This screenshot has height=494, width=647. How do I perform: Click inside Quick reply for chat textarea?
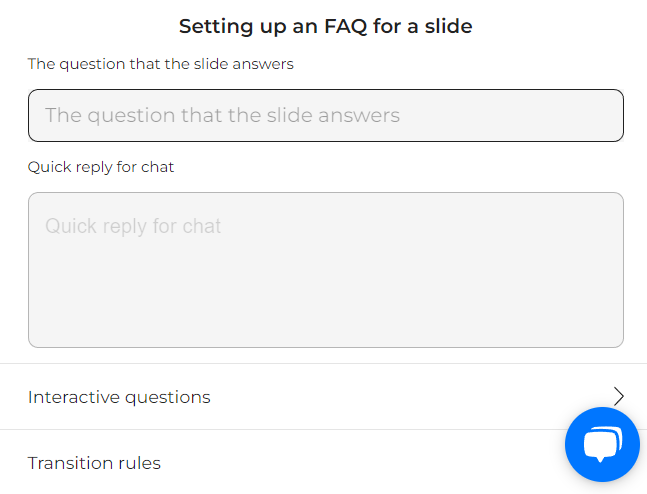(x=325, y=280)
